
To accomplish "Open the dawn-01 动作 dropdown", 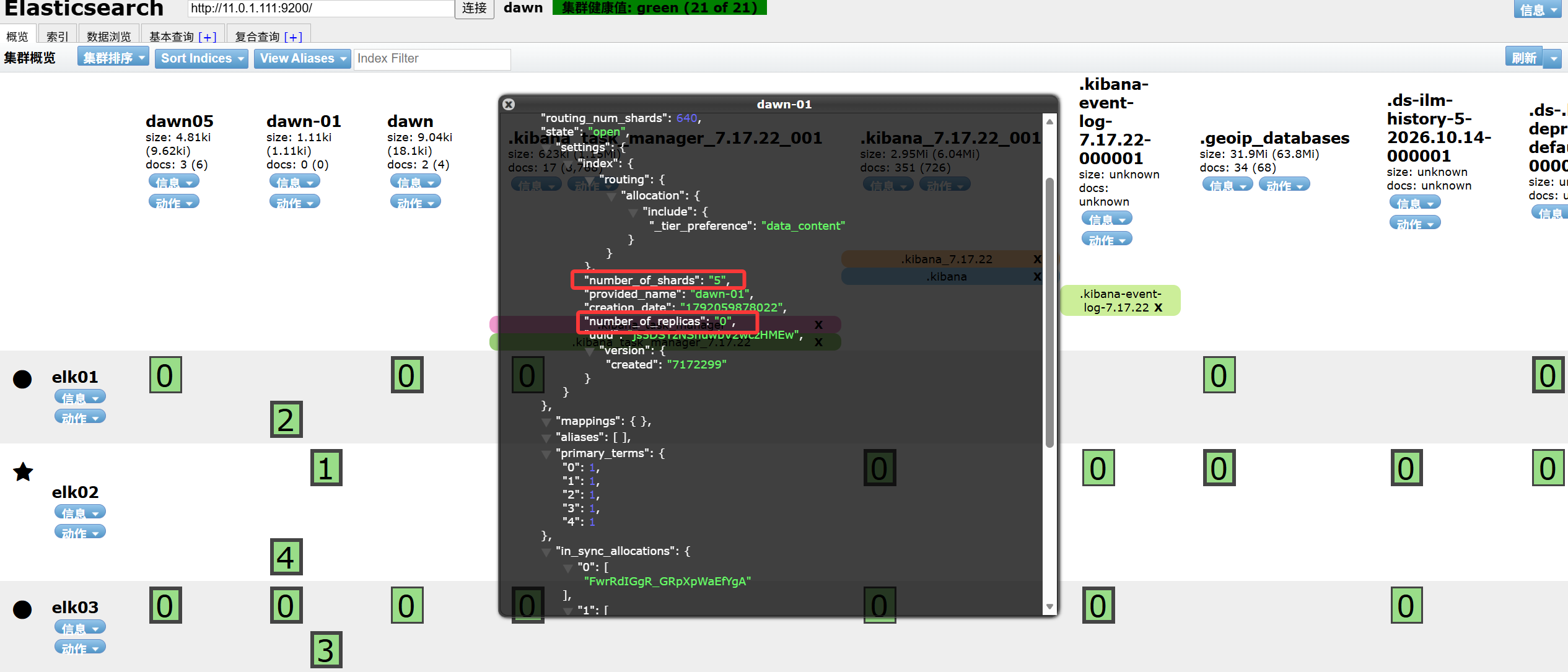I will pyautogui.click(x=295, y=202).
